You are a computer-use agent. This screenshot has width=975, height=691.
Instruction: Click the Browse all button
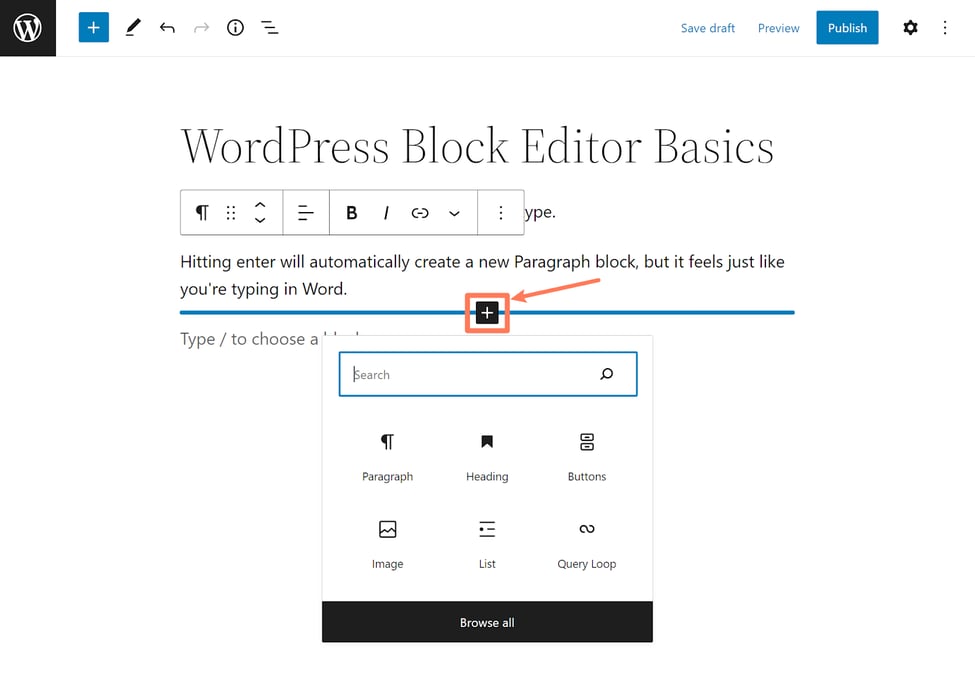coord(487,622)
